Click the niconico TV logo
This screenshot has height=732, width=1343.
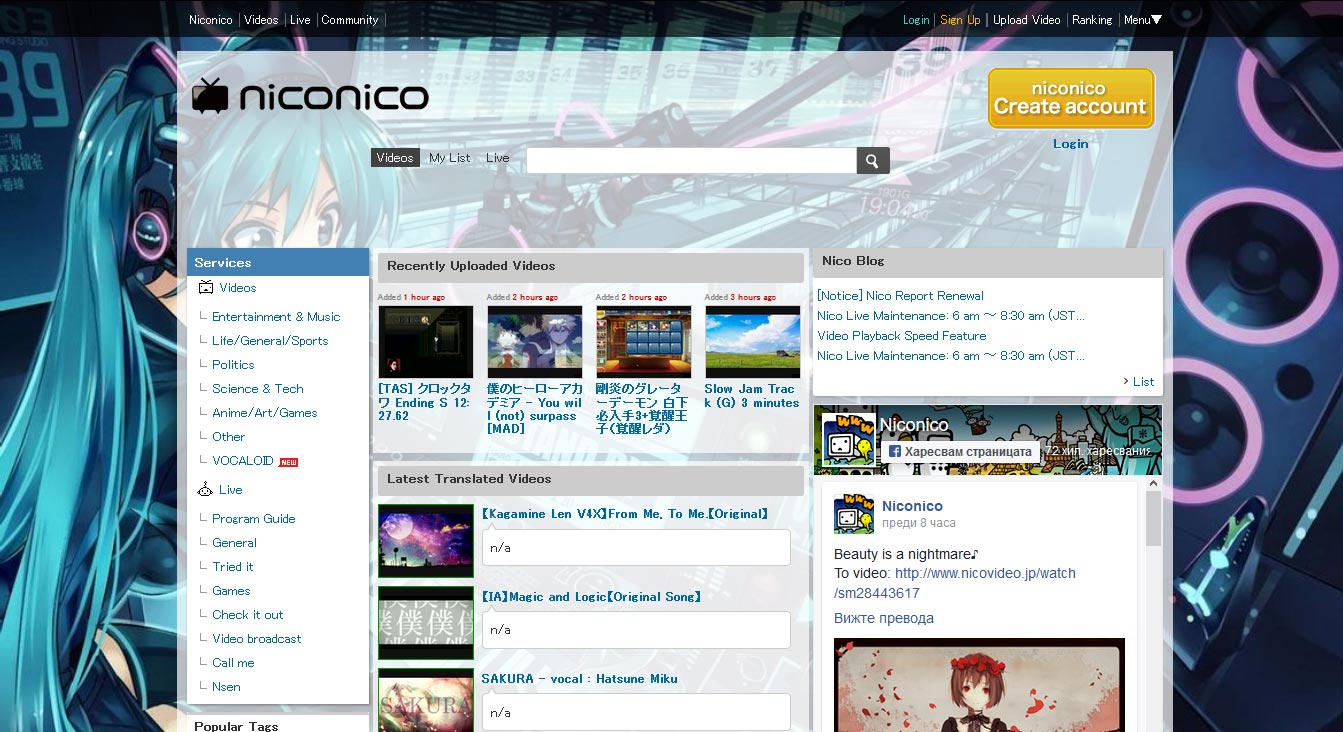click(310, 96)
